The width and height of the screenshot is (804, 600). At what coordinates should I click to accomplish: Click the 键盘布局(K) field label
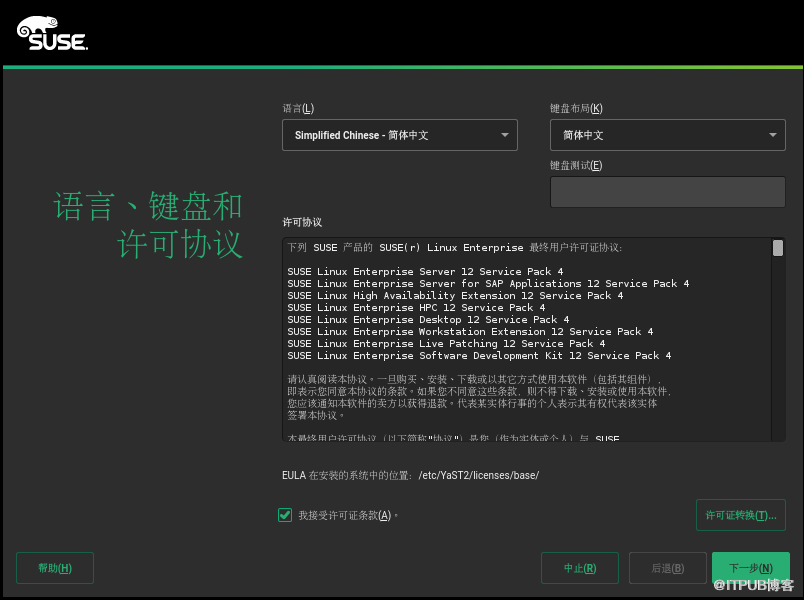click(576, 108)
